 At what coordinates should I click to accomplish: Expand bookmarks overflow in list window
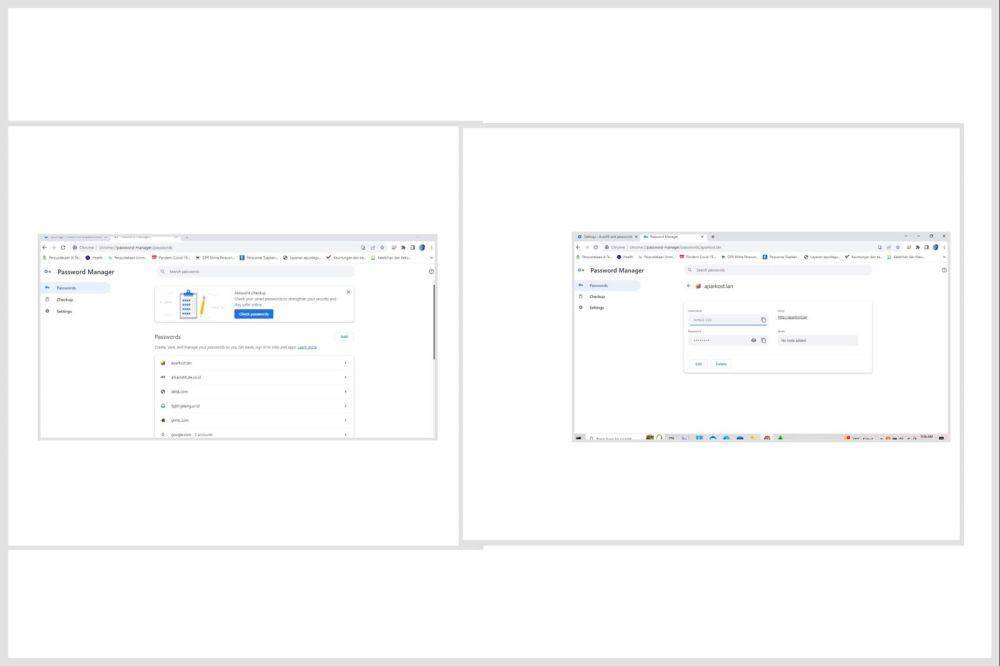432,258
